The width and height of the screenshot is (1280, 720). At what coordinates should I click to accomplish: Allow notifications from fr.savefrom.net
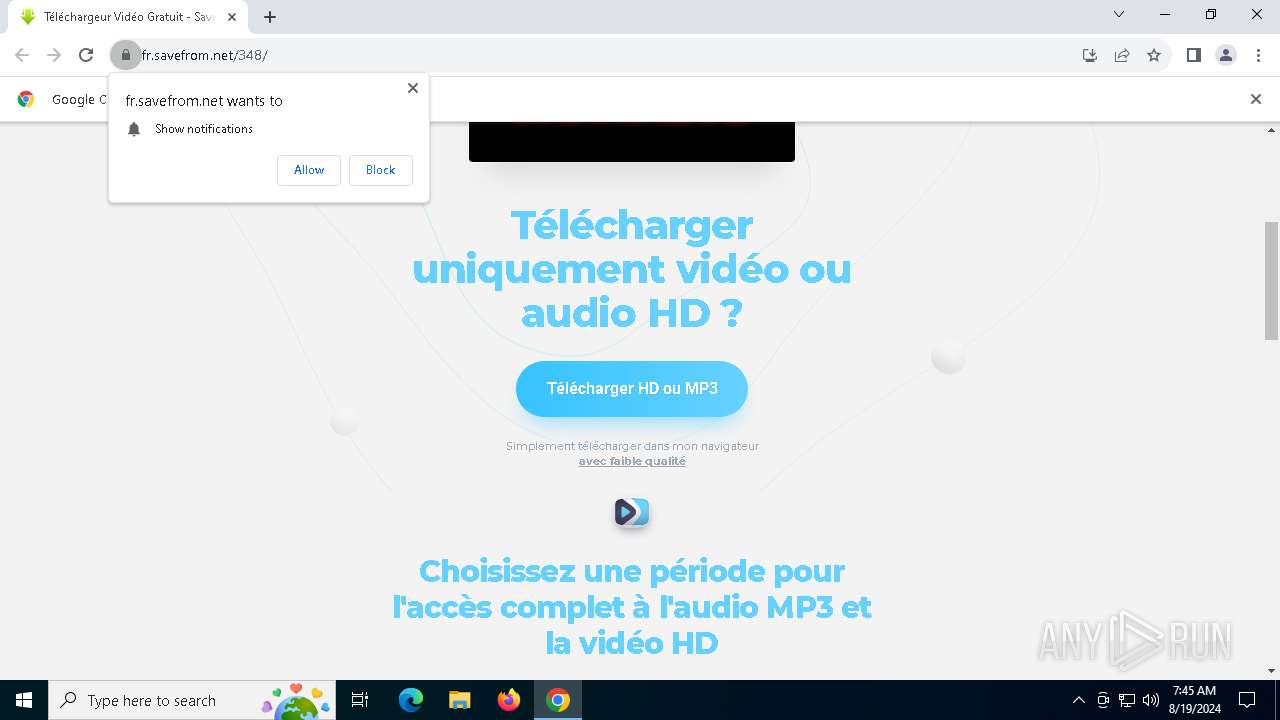tap(309, 170)
